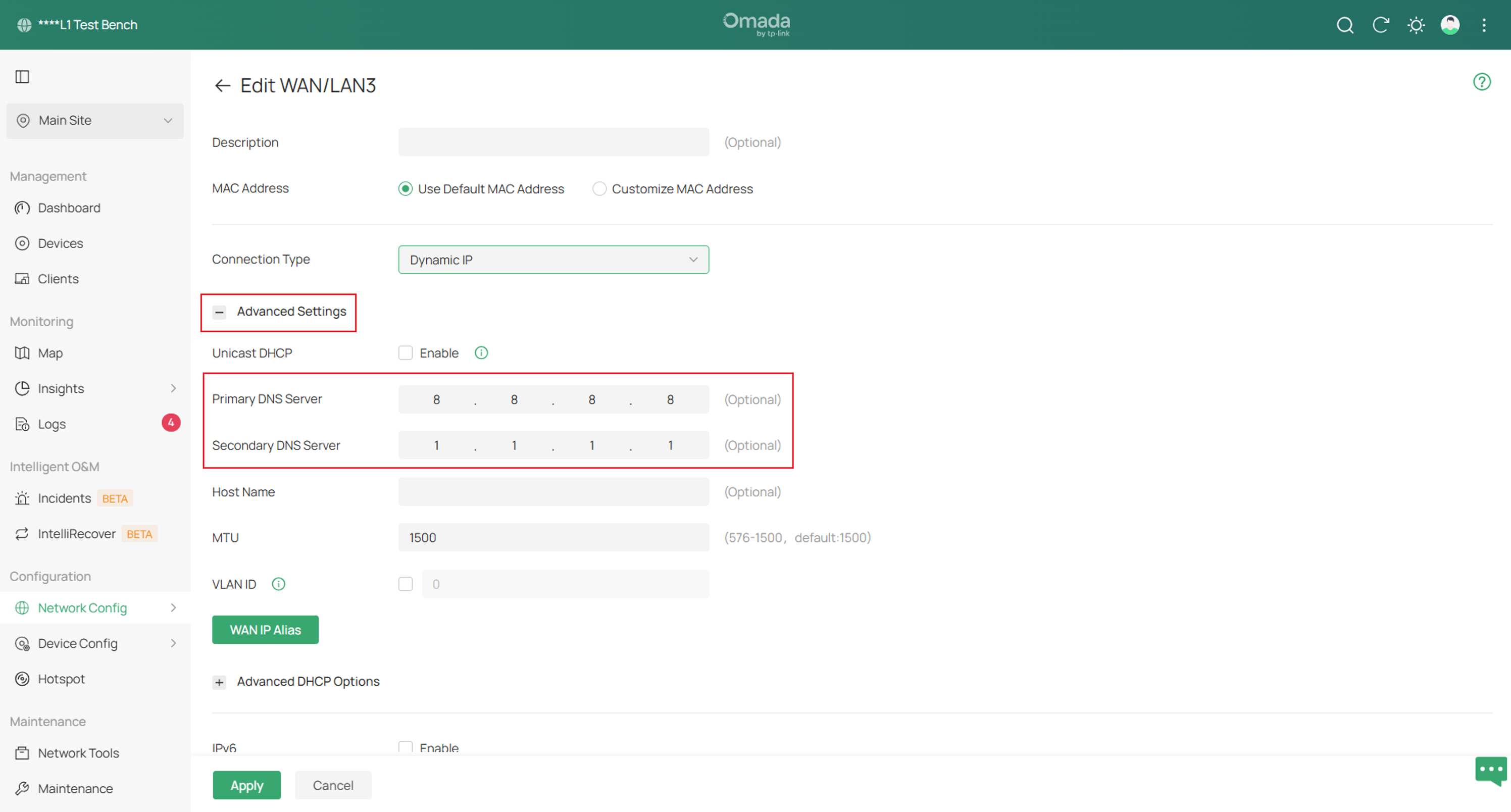Click the MTU field showing 1500
Image resolution: width=1511 pixels, height=812 pixels.
[x=553, y=537]
